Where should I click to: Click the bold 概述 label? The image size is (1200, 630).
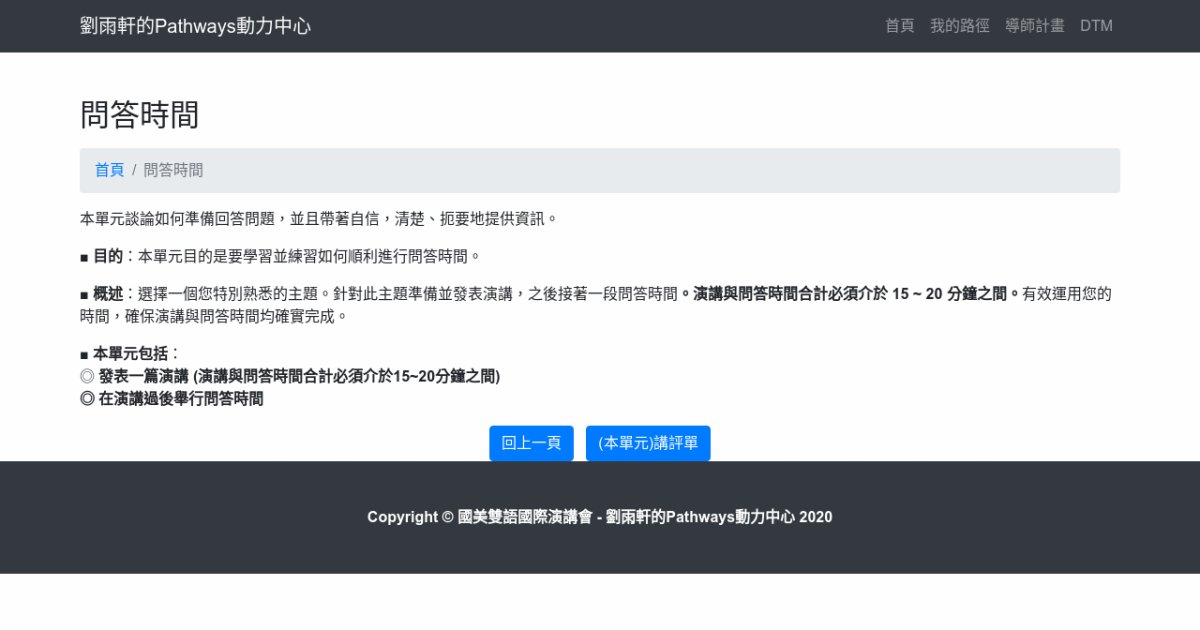pos(108,294)
